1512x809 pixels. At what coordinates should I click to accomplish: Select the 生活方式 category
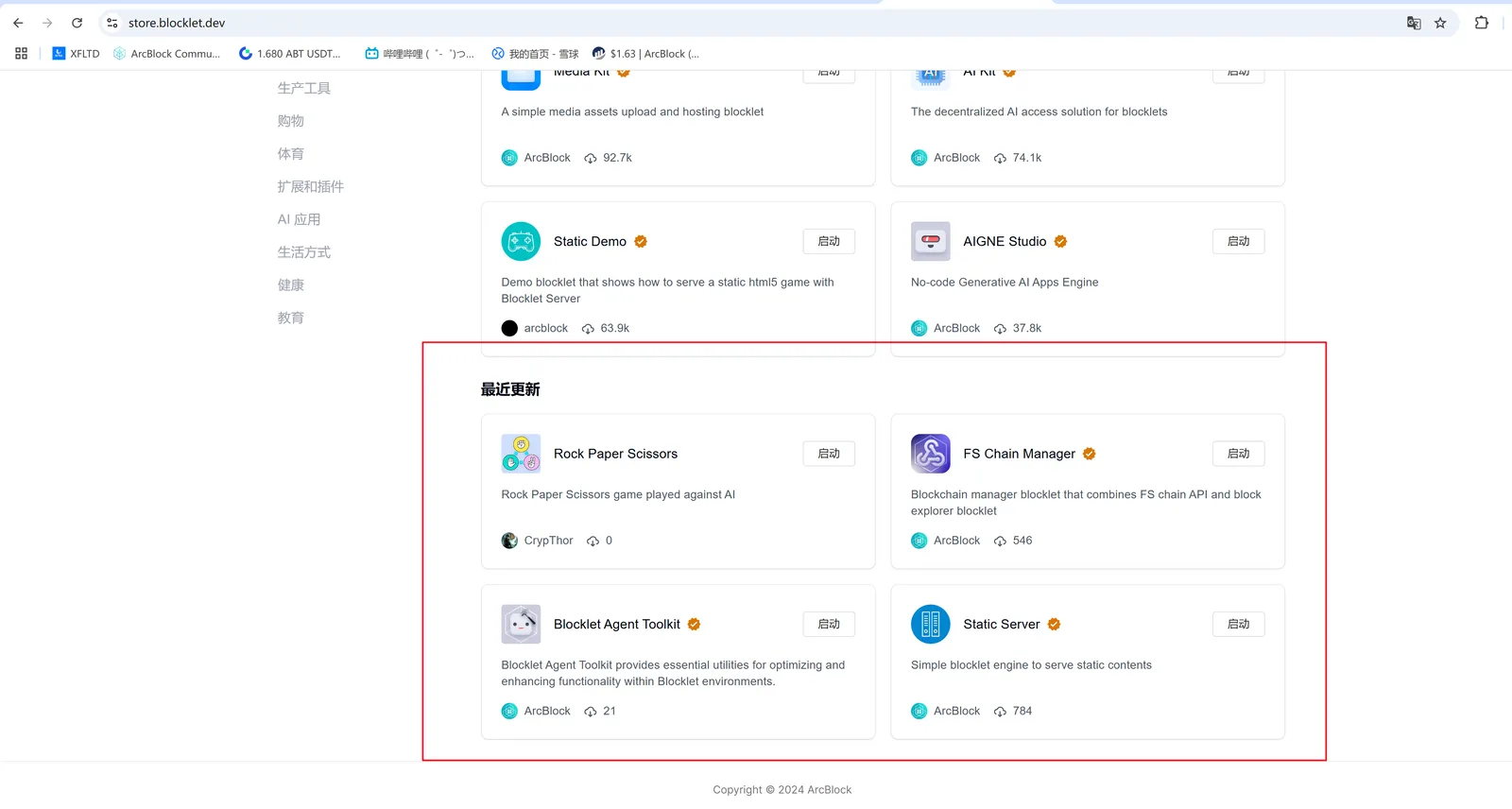304,252
